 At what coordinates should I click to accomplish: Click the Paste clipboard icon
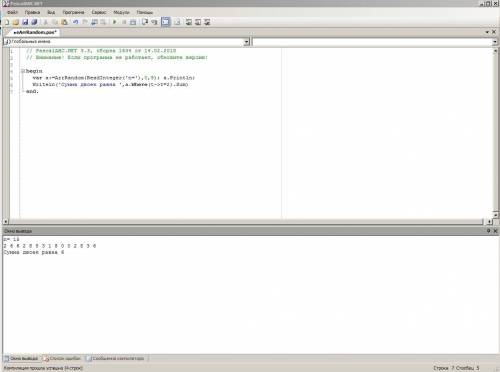tap(64, 22)
